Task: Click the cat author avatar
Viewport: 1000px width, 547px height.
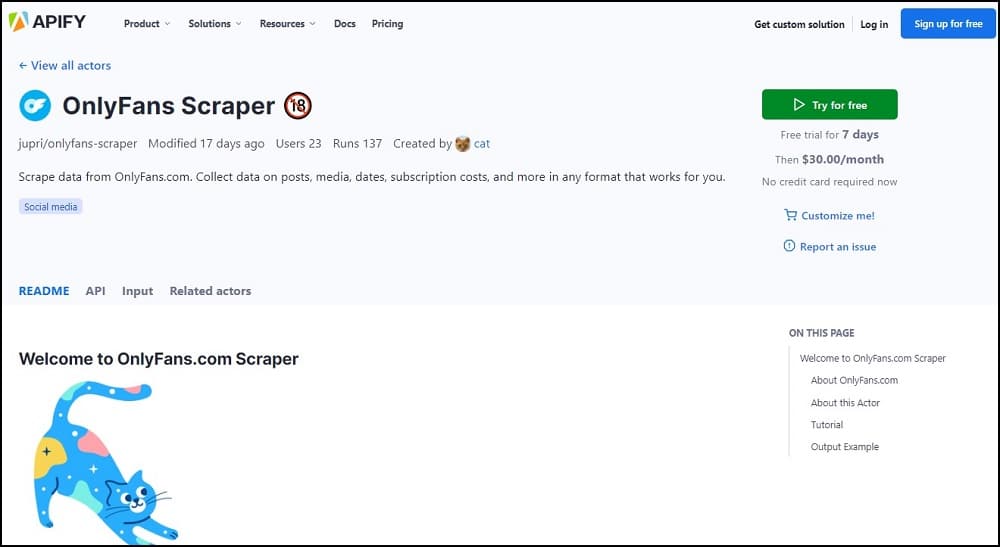Action: (x=462, y=144)
